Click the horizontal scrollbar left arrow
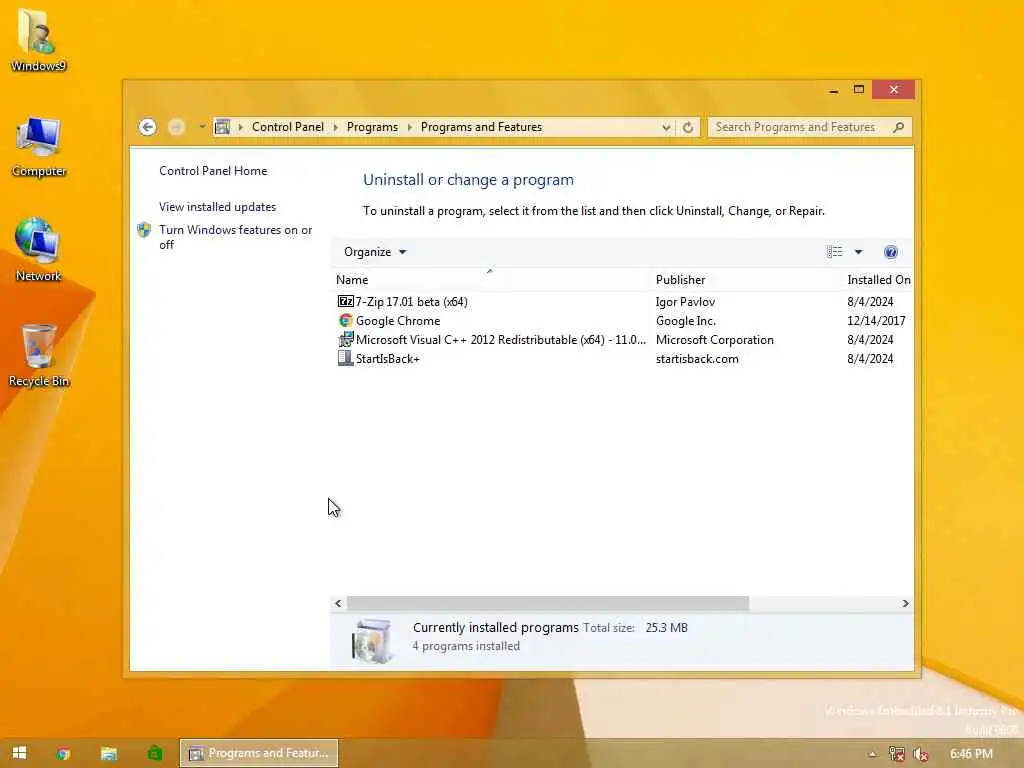This screenshot has width=1024, height=768. [338, 603]
